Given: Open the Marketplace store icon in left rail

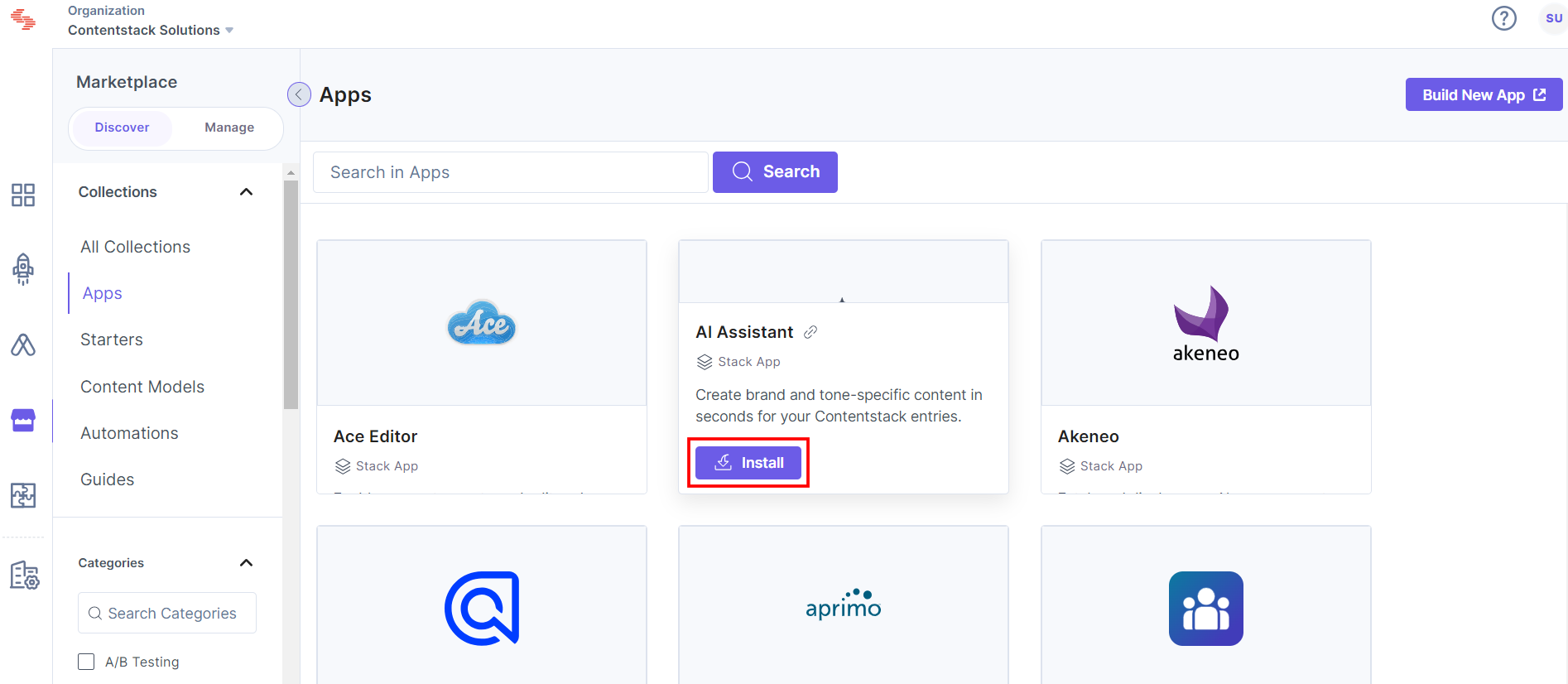Looking at the screenshot, I should point(23,421).
